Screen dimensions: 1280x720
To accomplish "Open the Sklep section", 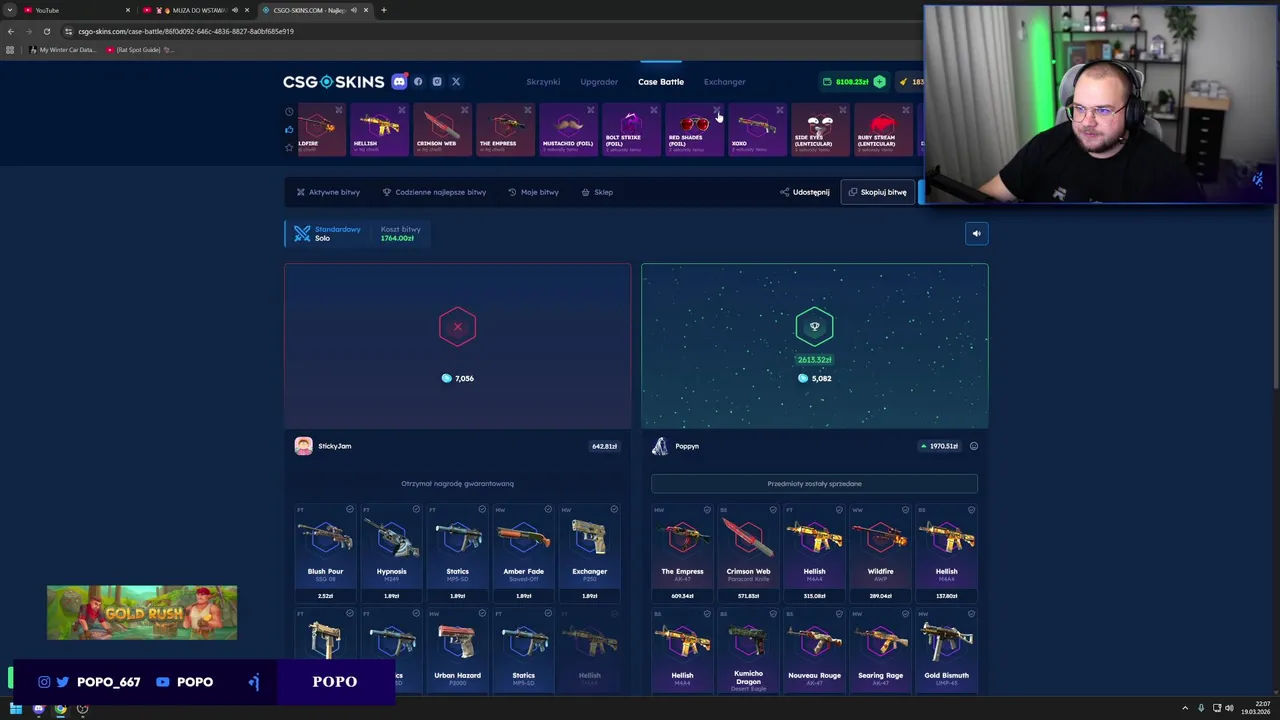I will pos(597,192).
